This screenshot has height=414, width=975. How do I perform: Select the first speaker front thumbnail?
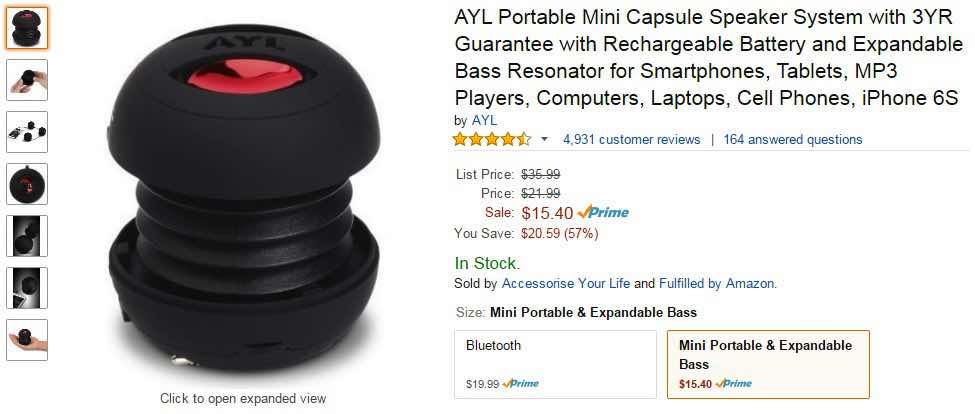click(x=27, y=28)
